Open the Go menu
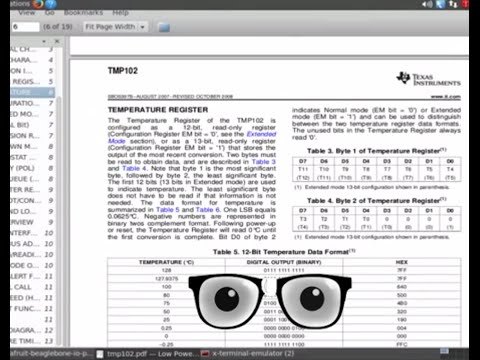This screenshot has width=480, height=360. [50, 13]
